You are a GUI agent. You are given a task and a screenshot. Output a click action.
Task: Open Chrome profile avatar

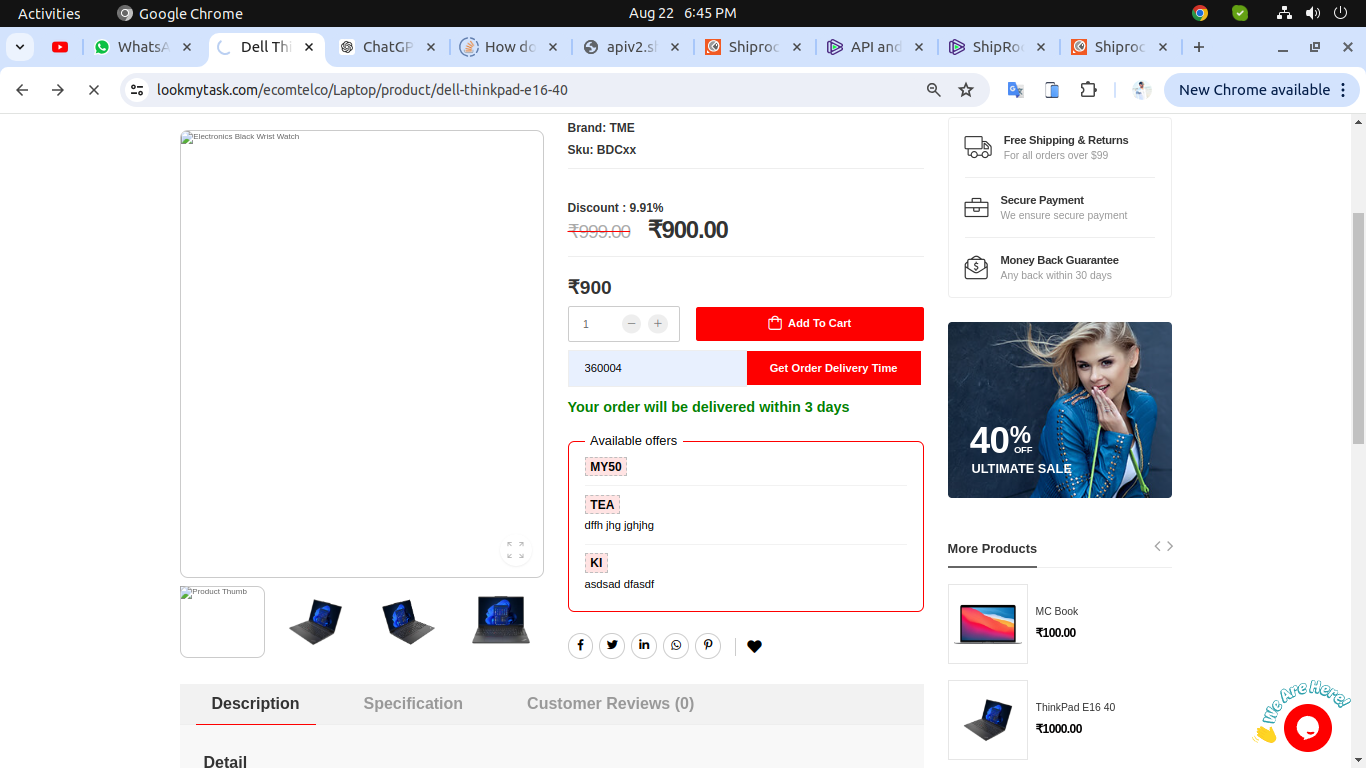[1141, 90]
